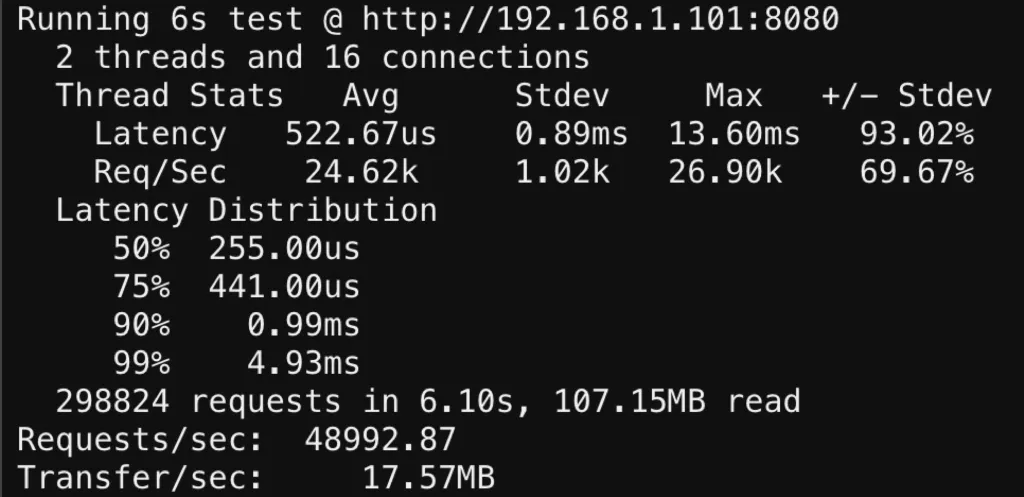Click the total request count 298824

[112, 402]
